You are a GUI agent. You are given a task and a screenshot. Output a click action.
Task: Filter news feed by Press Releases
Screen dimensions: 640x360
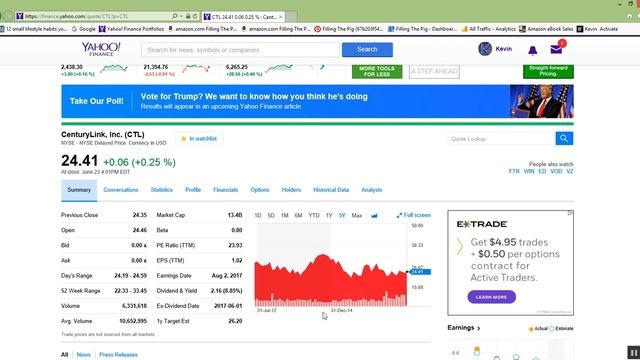[x=118, y=355]
